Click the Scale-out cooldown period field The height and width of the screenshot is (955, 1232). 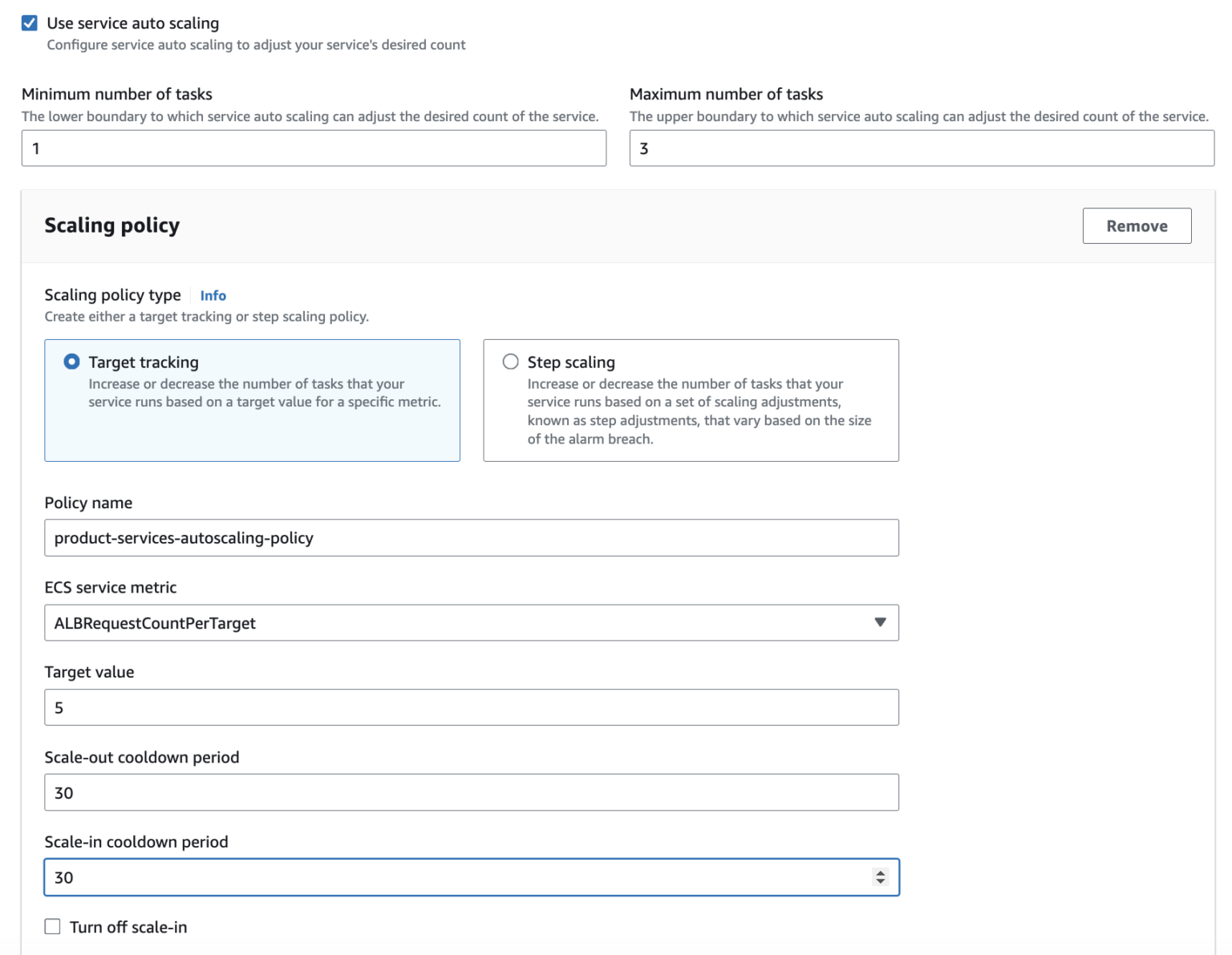pos(471,791)
